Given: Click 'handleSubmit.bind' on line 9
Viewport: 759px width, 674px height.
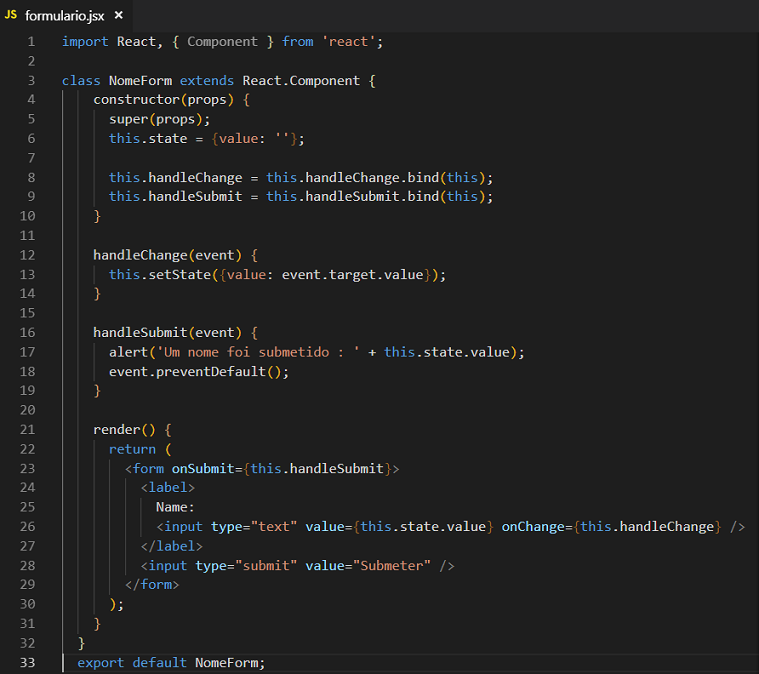Looking at the screenshot, I should point(372,197).
